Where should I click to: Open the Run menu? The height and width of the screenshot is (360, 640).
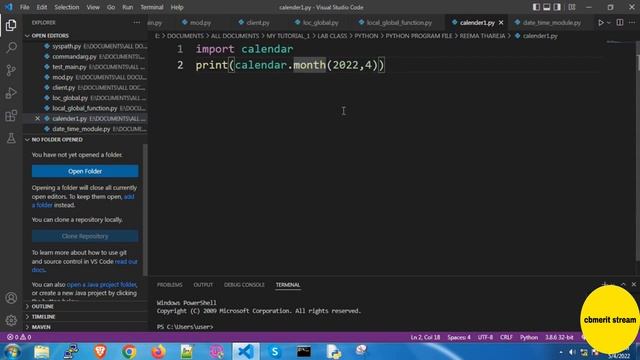click(128, 7)
